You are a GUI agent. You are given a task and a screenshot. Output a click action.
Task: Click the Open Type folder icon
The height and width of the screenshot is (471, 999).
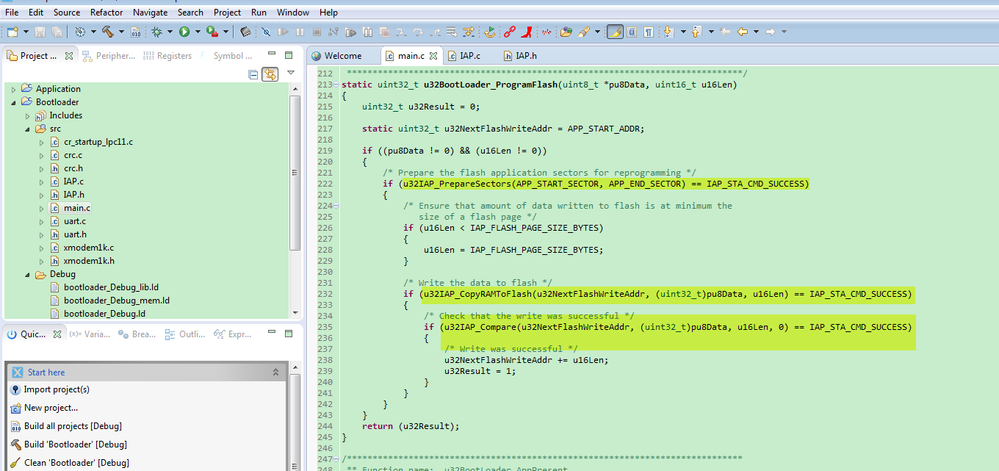coord(566,32)
